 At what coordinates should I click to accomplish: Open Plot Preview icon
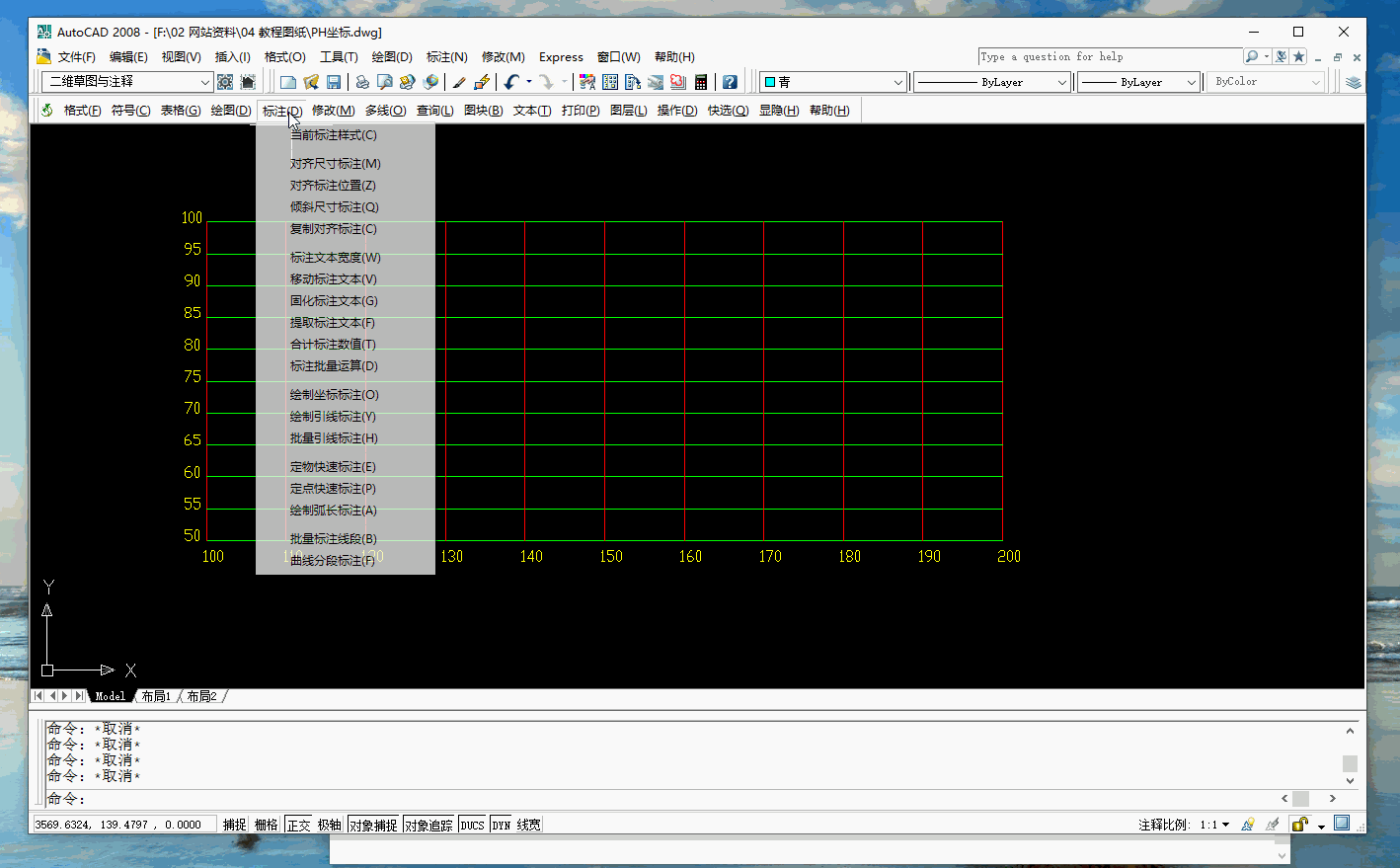(x=385, y=82)
